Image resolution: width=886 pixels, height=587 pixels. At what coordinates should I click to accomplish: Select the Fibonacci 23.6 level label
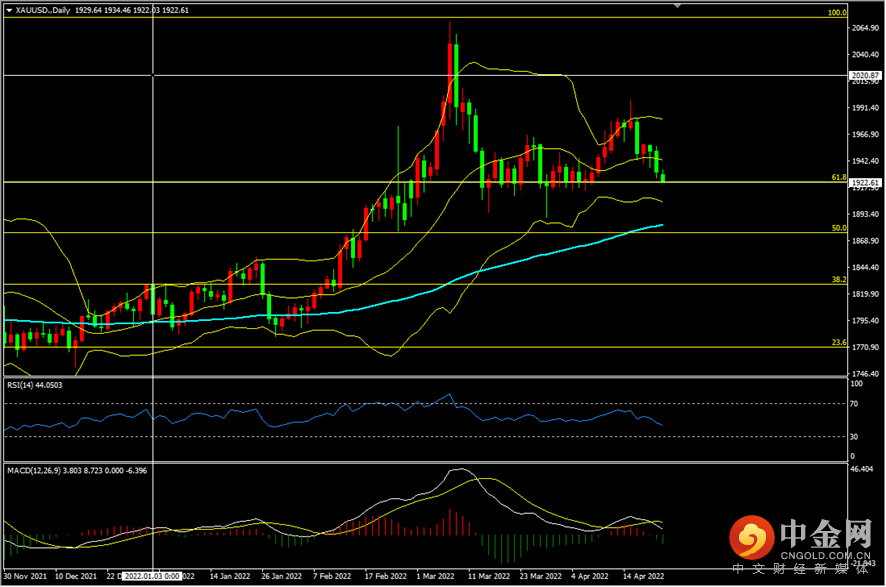point(839,343)
